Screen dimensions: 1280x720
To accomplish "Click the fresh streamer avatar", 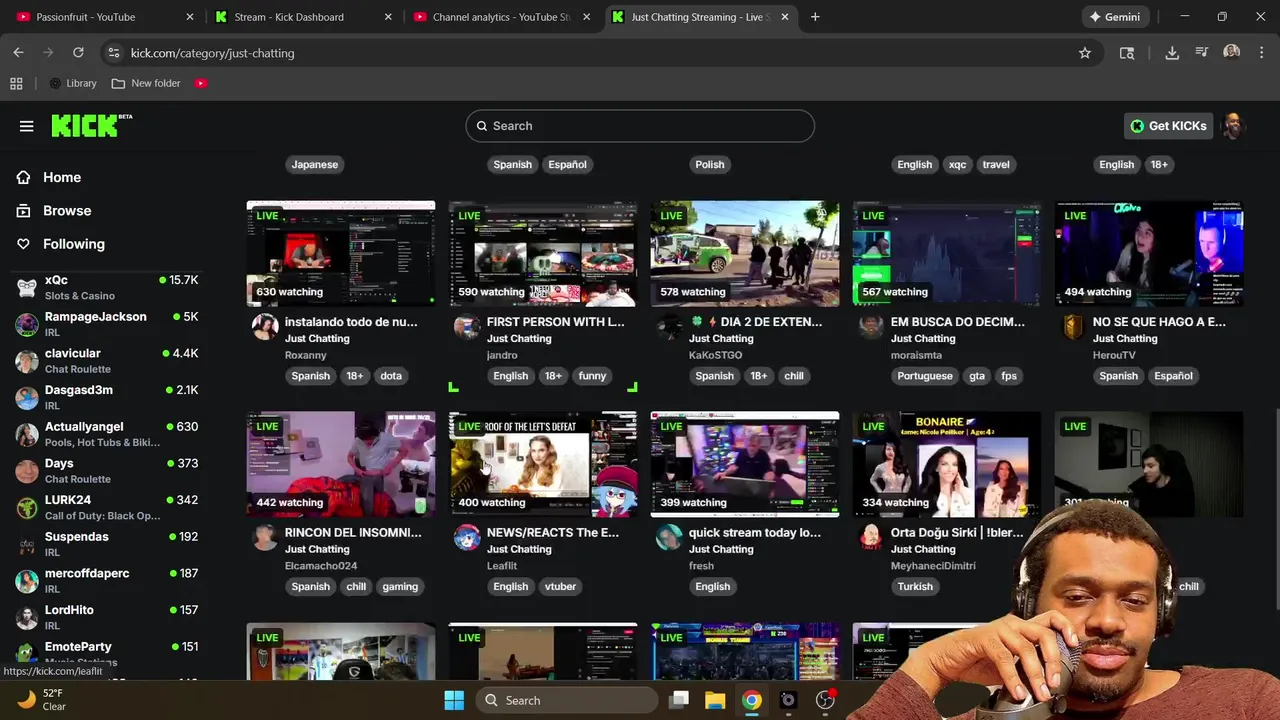I will [669, 538].
